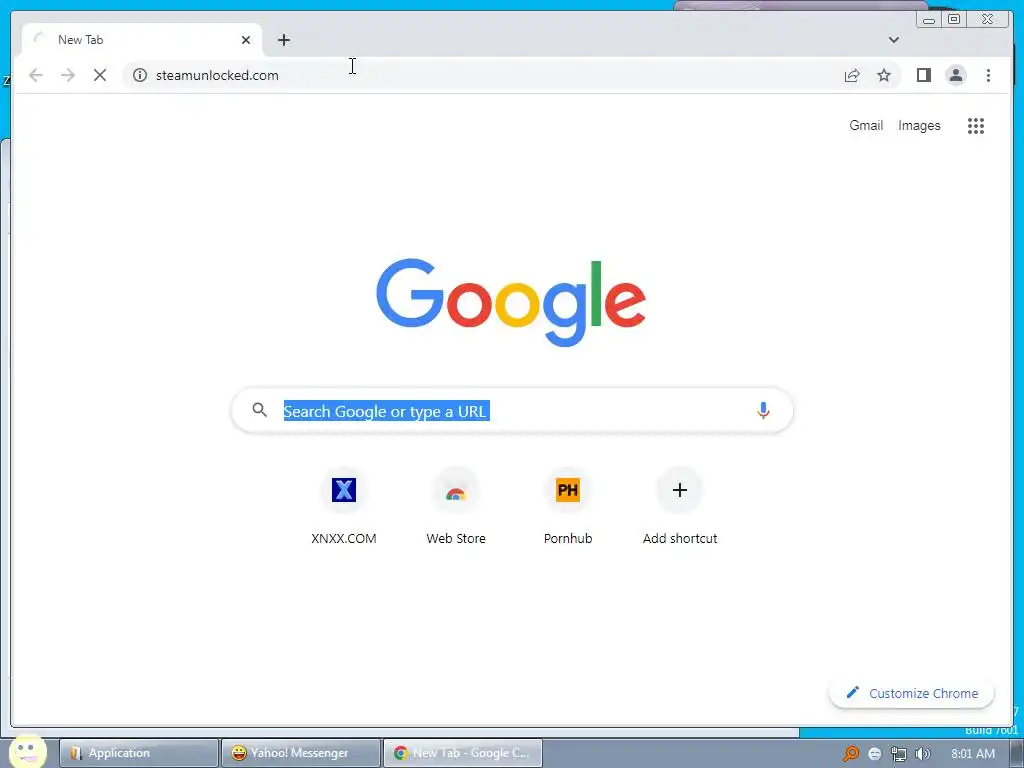Go back to previous page
This screenshot has width=1024, height=768.
pyautogui.click(x=36, y=75)
